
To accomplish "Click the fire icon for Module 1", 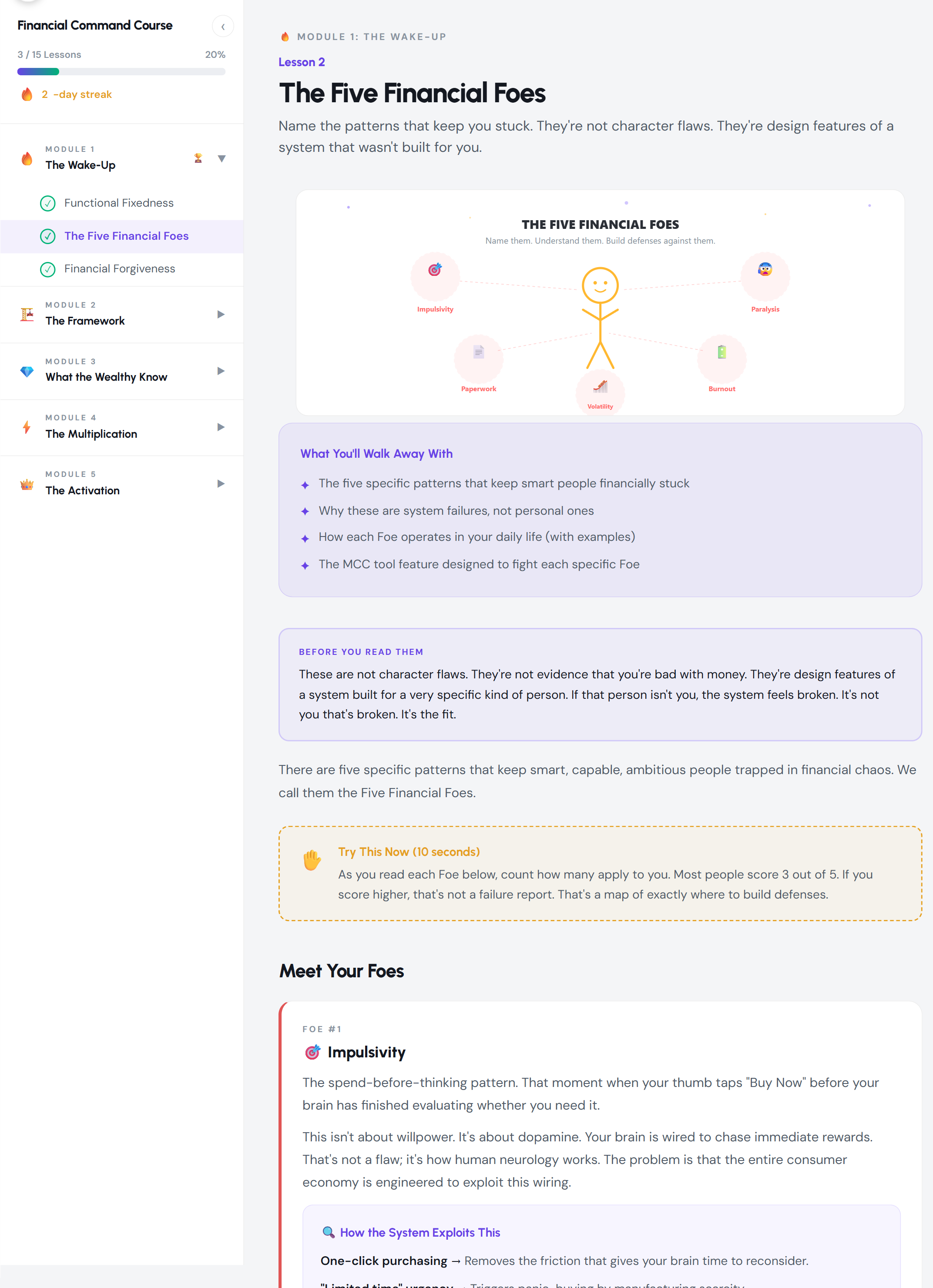I will [26, 158].
